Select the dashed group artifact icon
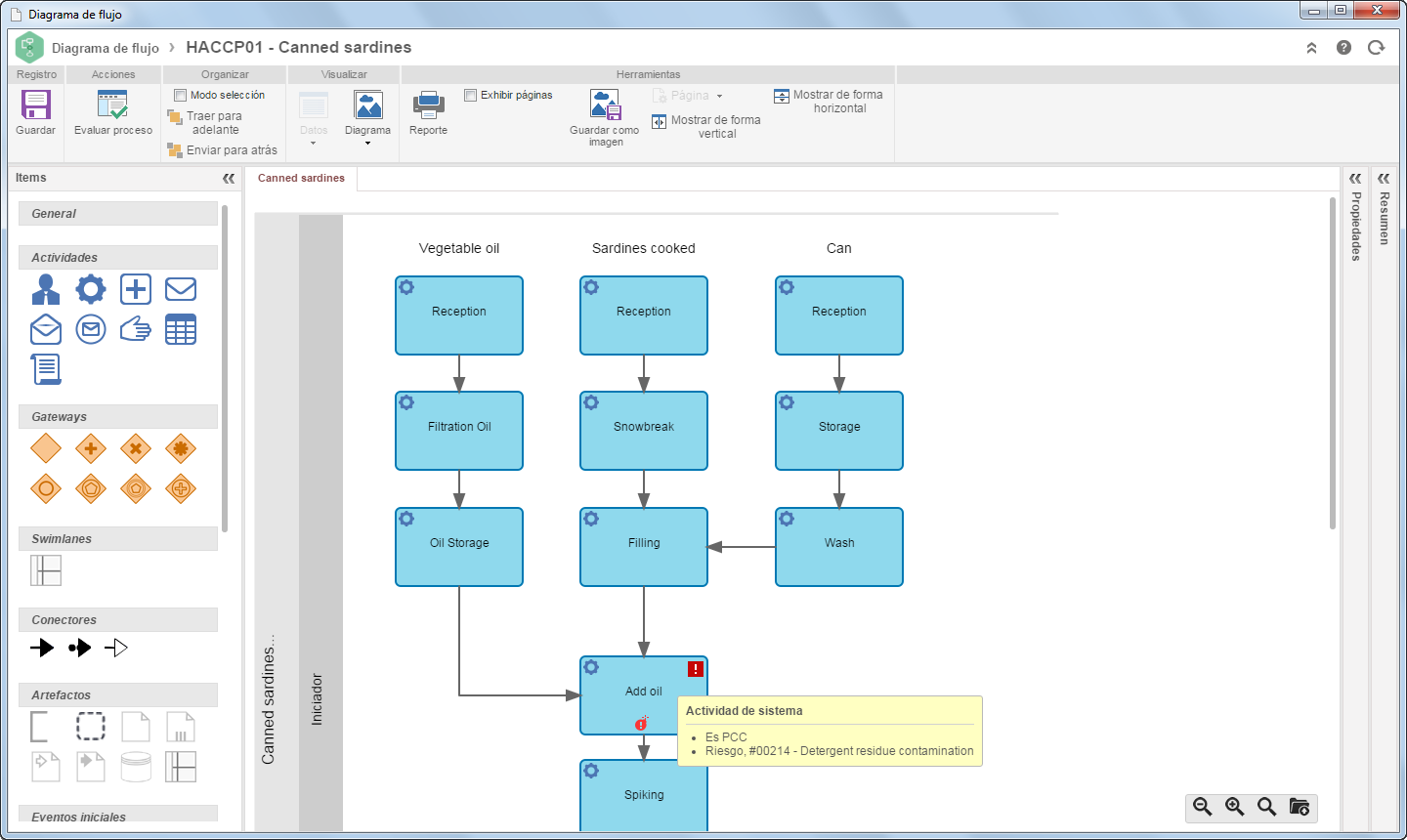Viewport: 1407px width, 840px height. tap(91, 727)
